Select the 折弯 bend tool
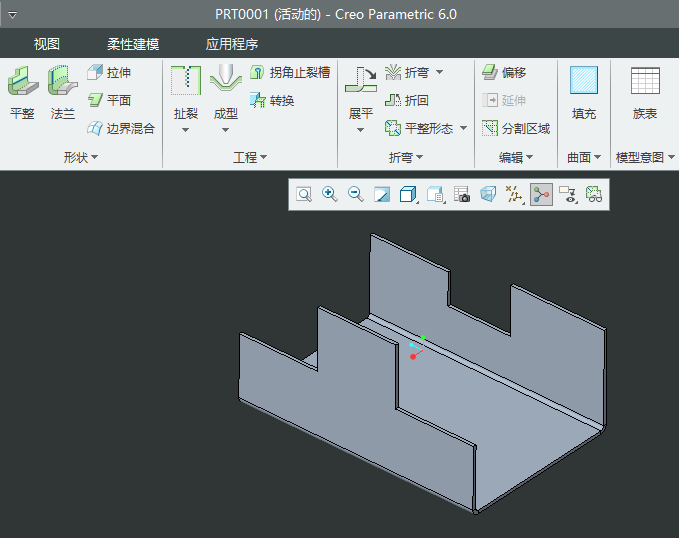Image resolution: width=679 pixels, height=538 pixels. coord(407,72)
